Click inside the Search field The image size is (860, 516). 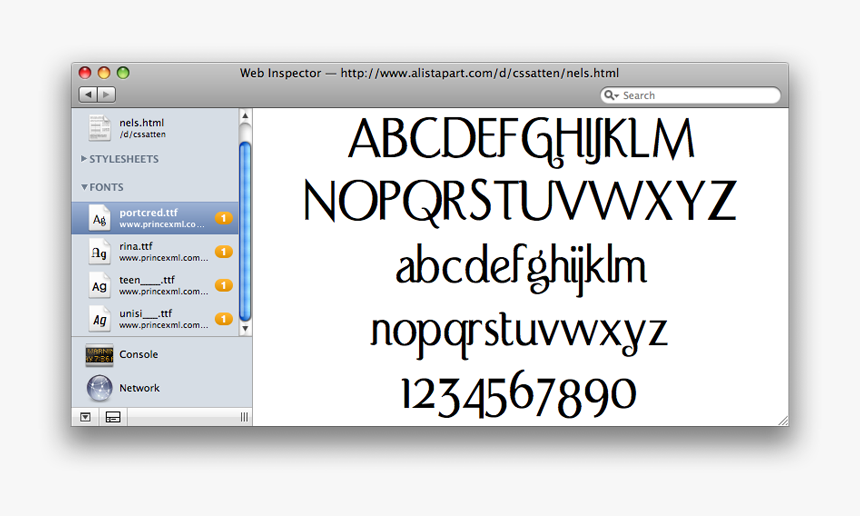pyautogui.click(x=698, y=96)
